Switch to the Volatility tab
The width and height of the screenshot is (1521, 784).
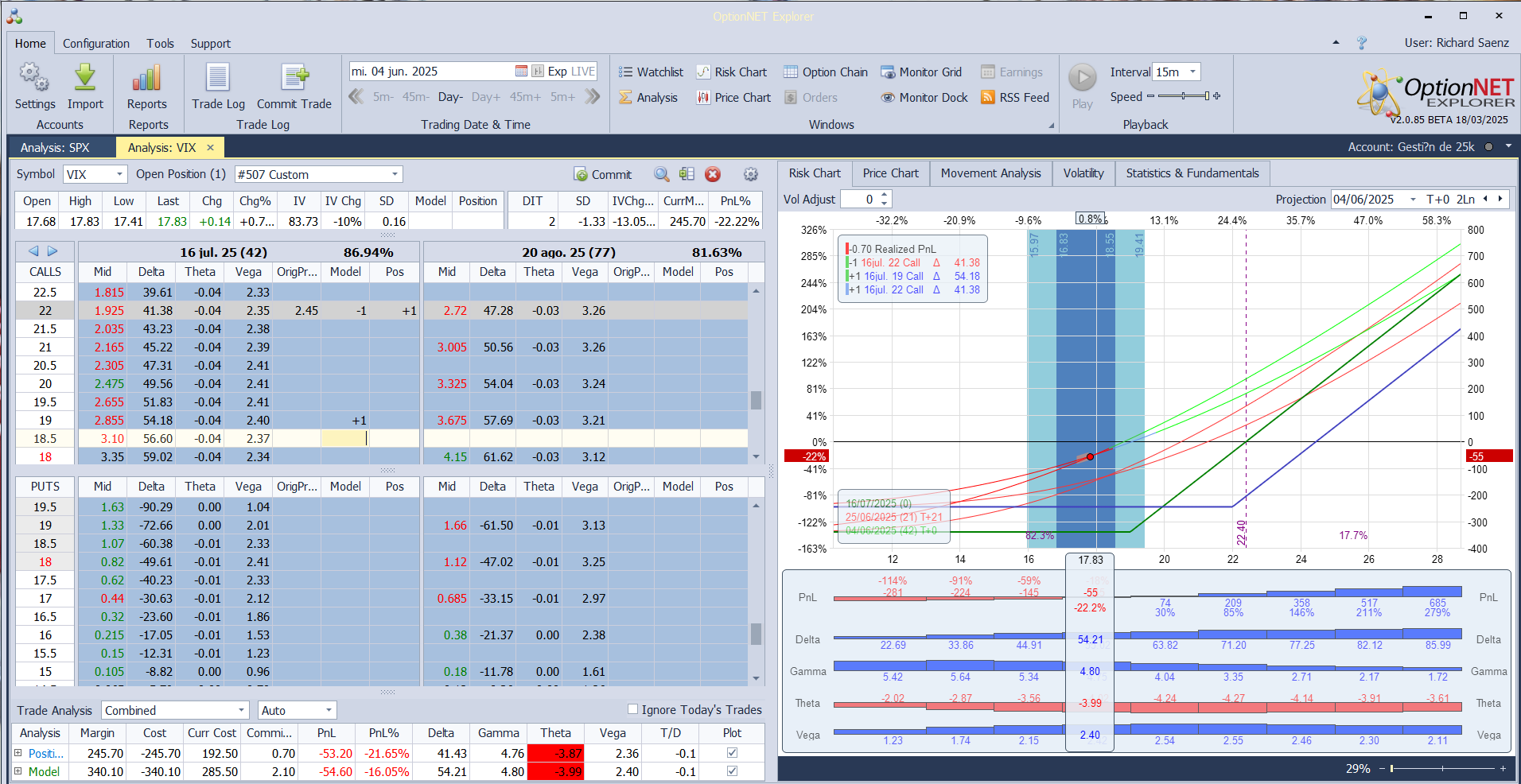tap(1083, 173)
